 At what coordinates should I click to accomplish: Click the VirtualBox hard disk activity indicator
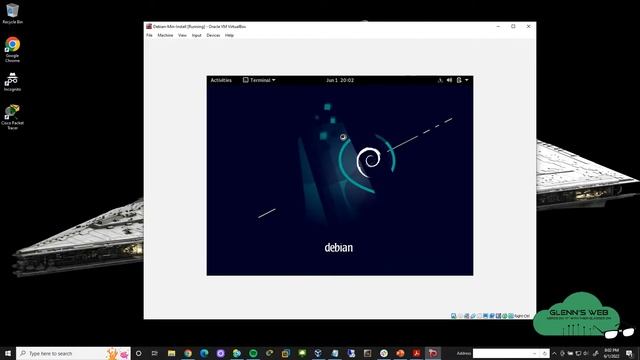[453, 316]
